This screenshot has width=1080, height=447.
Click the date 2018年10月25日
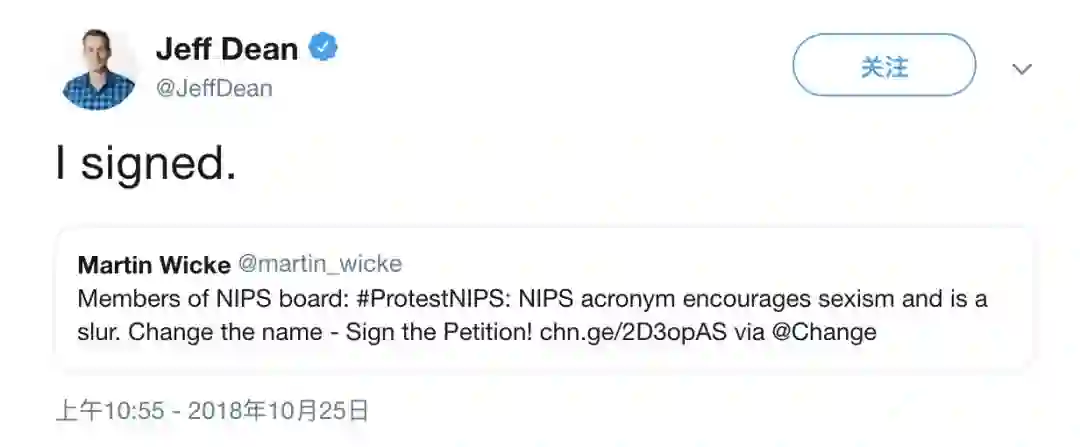point(278,410)
